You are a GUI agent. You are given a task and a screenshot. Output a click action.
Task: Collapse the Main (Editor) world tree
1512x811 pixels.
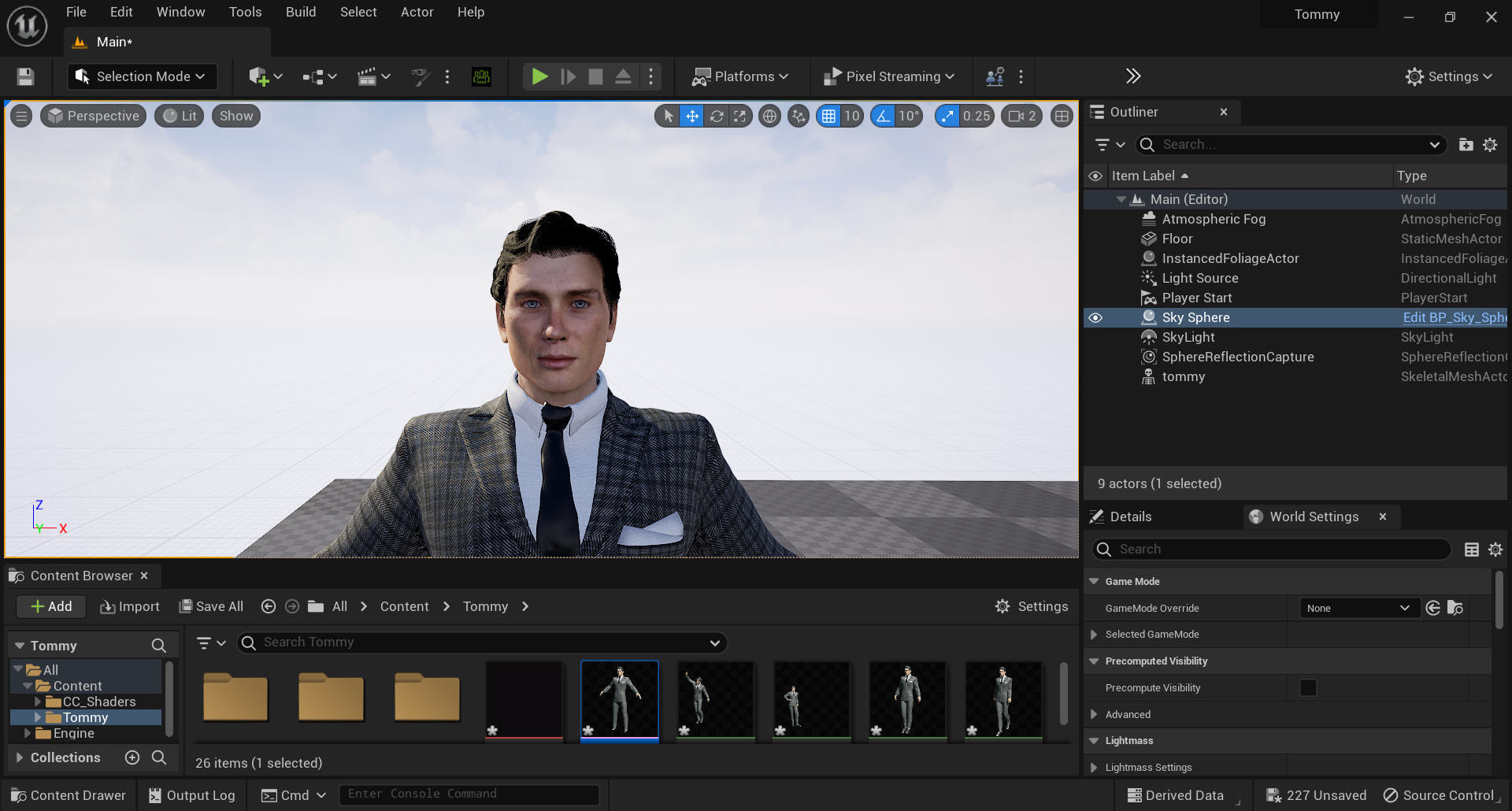click(1121, 200)
